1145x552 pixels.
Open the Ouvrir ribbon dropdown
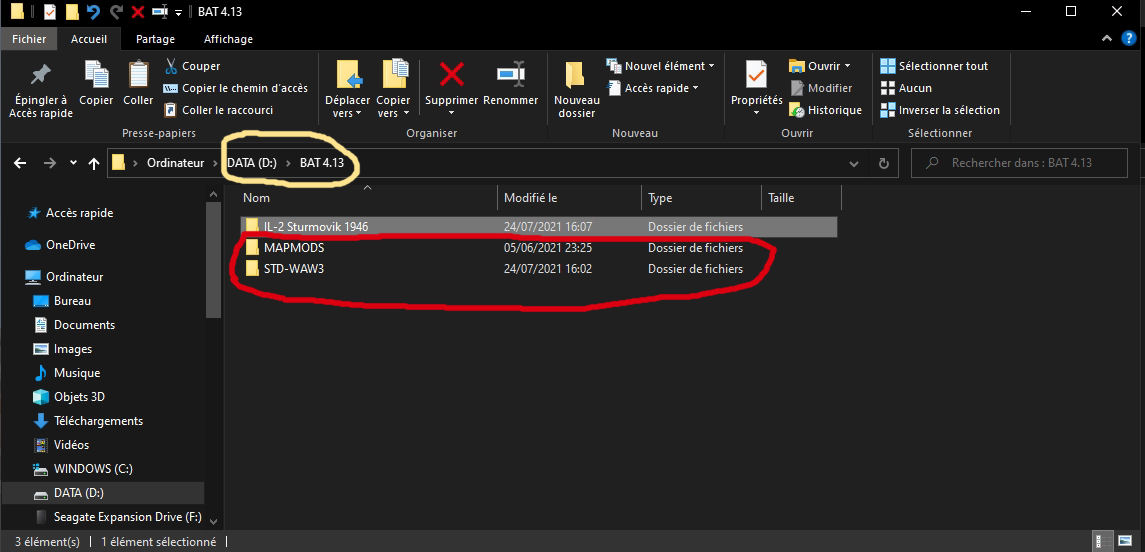tap(819, 66)
